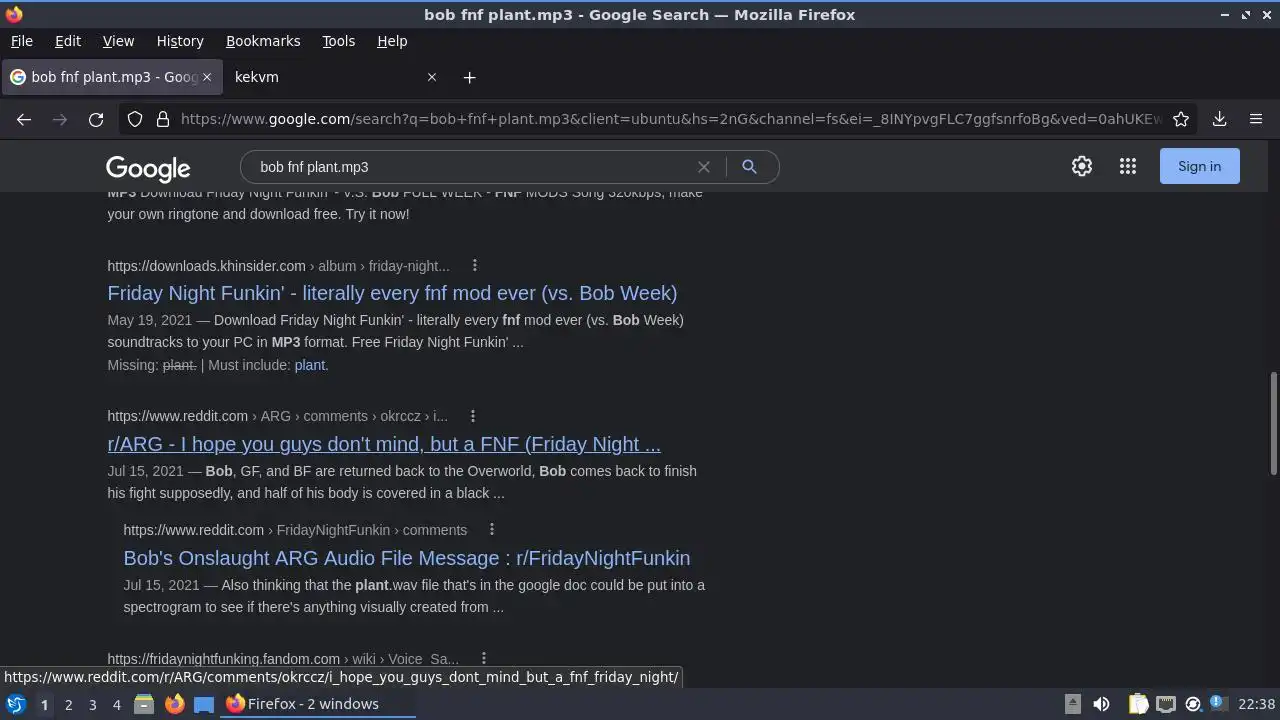Image resolution: width=1280 pixels, height=720 pixels.
Task: Open a new tab with the plus button
Action: [x=469, y=77]
